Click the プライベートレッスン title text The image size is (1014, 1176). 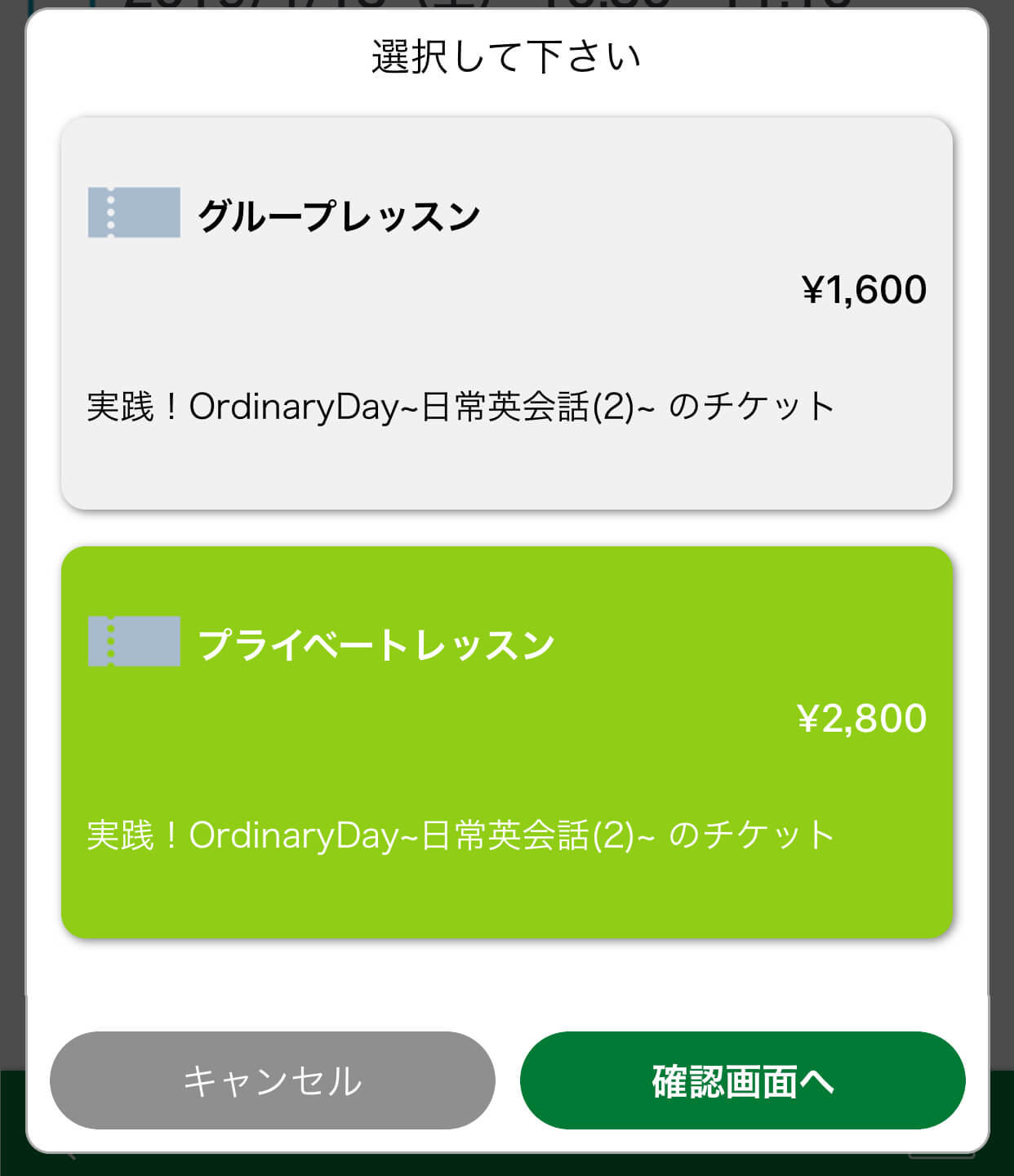[376, 645]
